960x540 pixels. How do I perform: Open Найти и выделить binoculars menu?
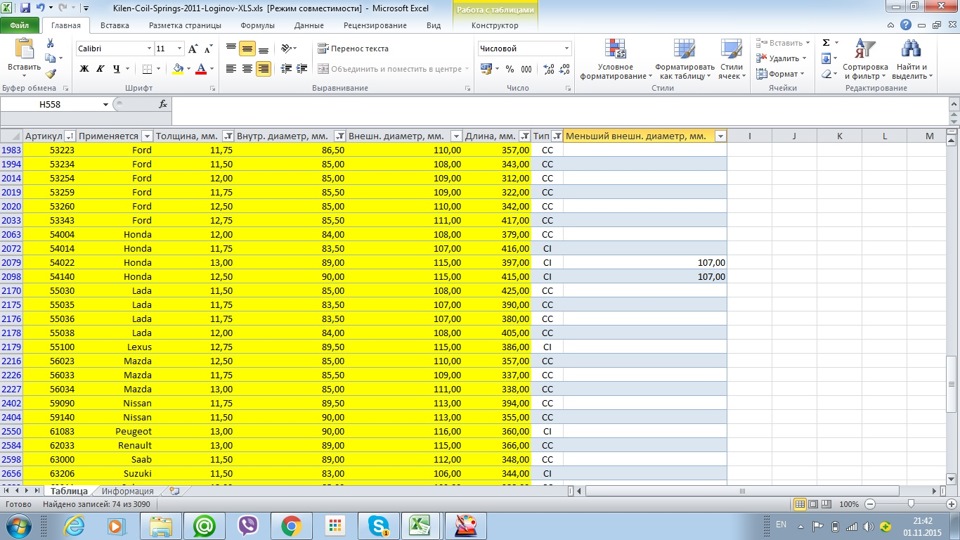tap(912, 59)
